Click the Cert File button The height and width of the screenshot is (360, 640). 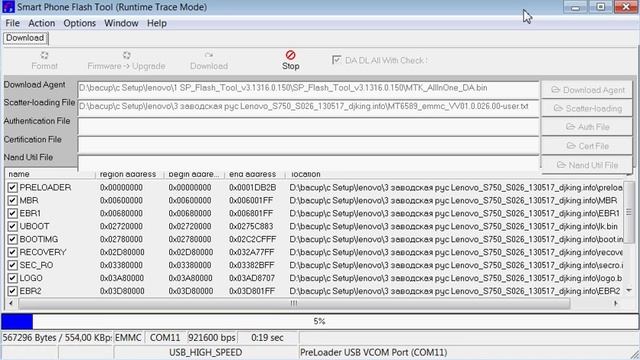587,146
